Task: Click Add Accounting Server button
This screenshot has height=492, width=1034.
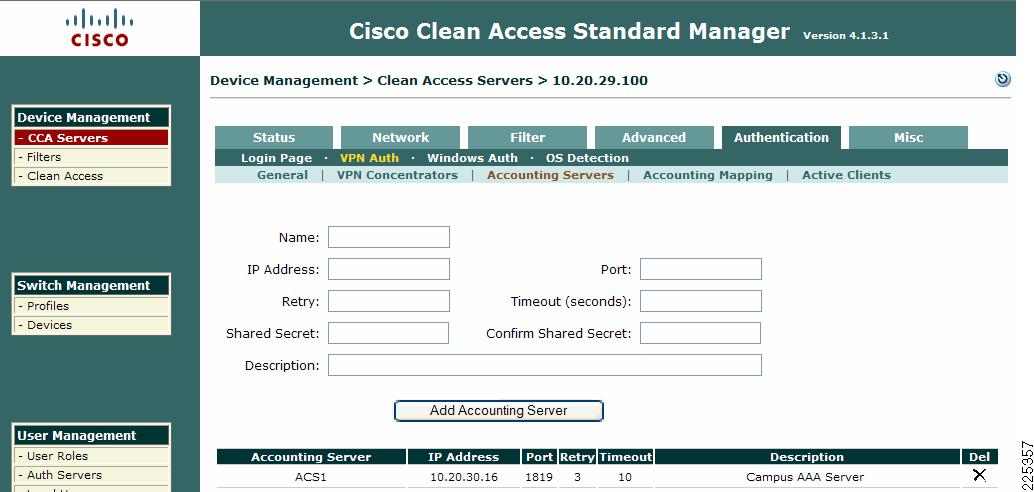Action: (499, 410)
